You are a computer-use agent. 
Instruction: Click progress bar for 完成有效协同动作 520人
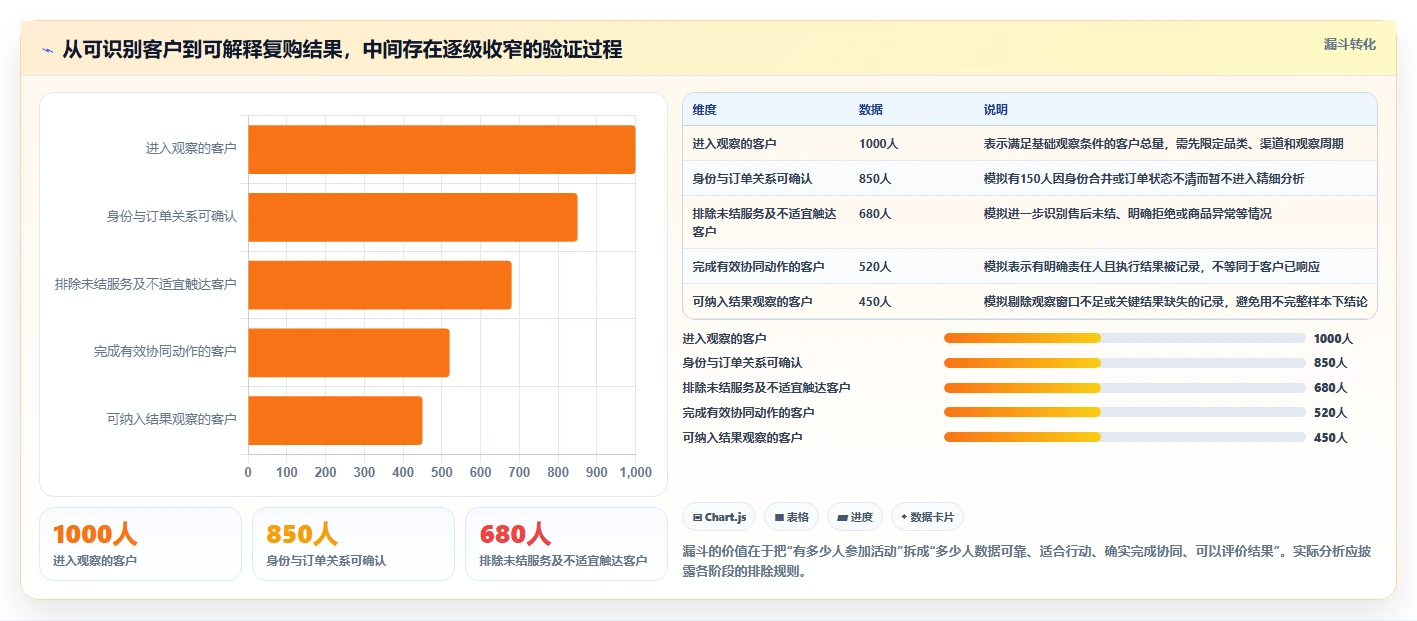[x=1125, y=412]
